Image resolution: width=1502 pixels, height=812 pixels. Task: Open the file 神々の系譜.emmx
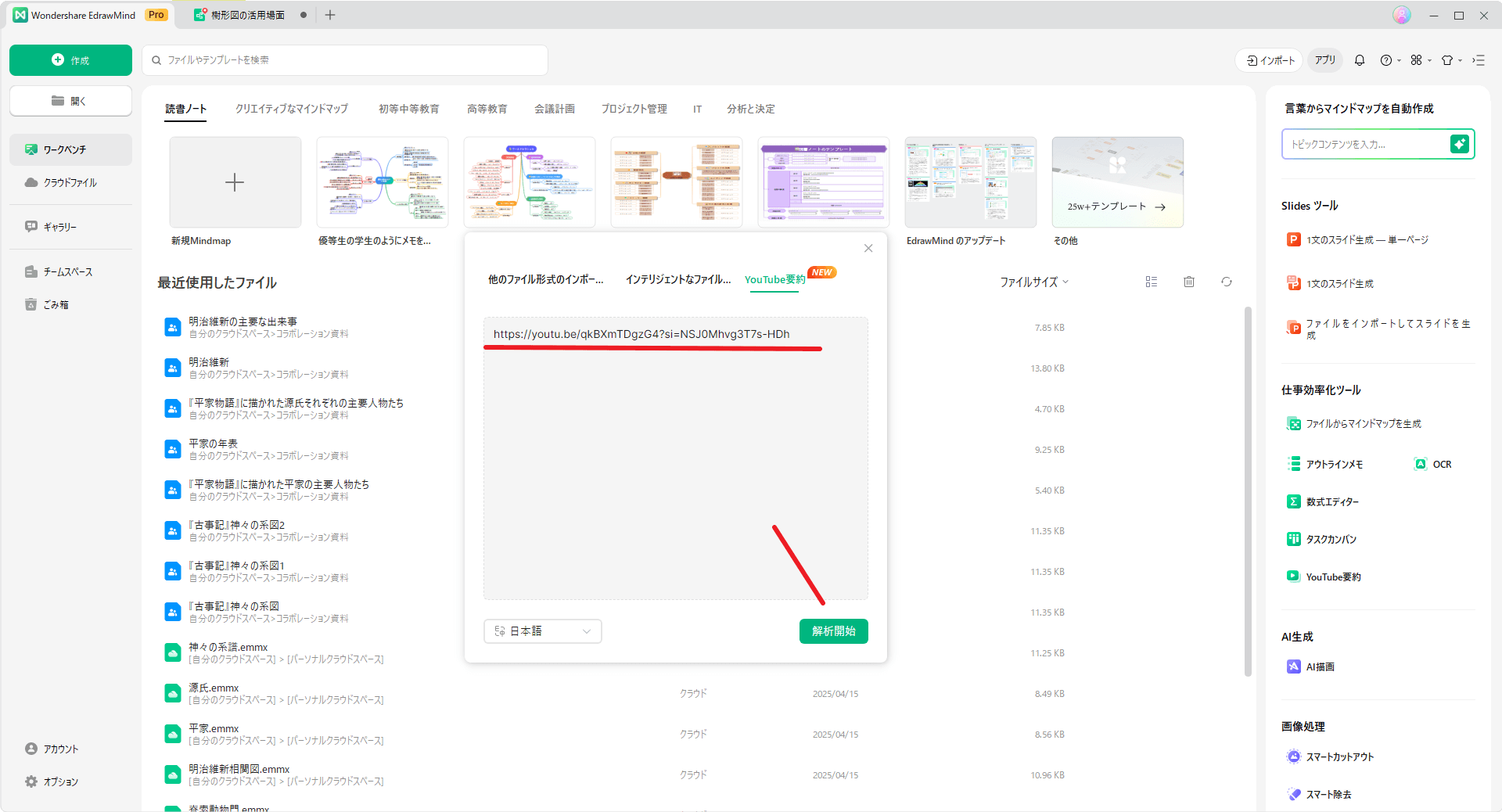pos(228,647)
